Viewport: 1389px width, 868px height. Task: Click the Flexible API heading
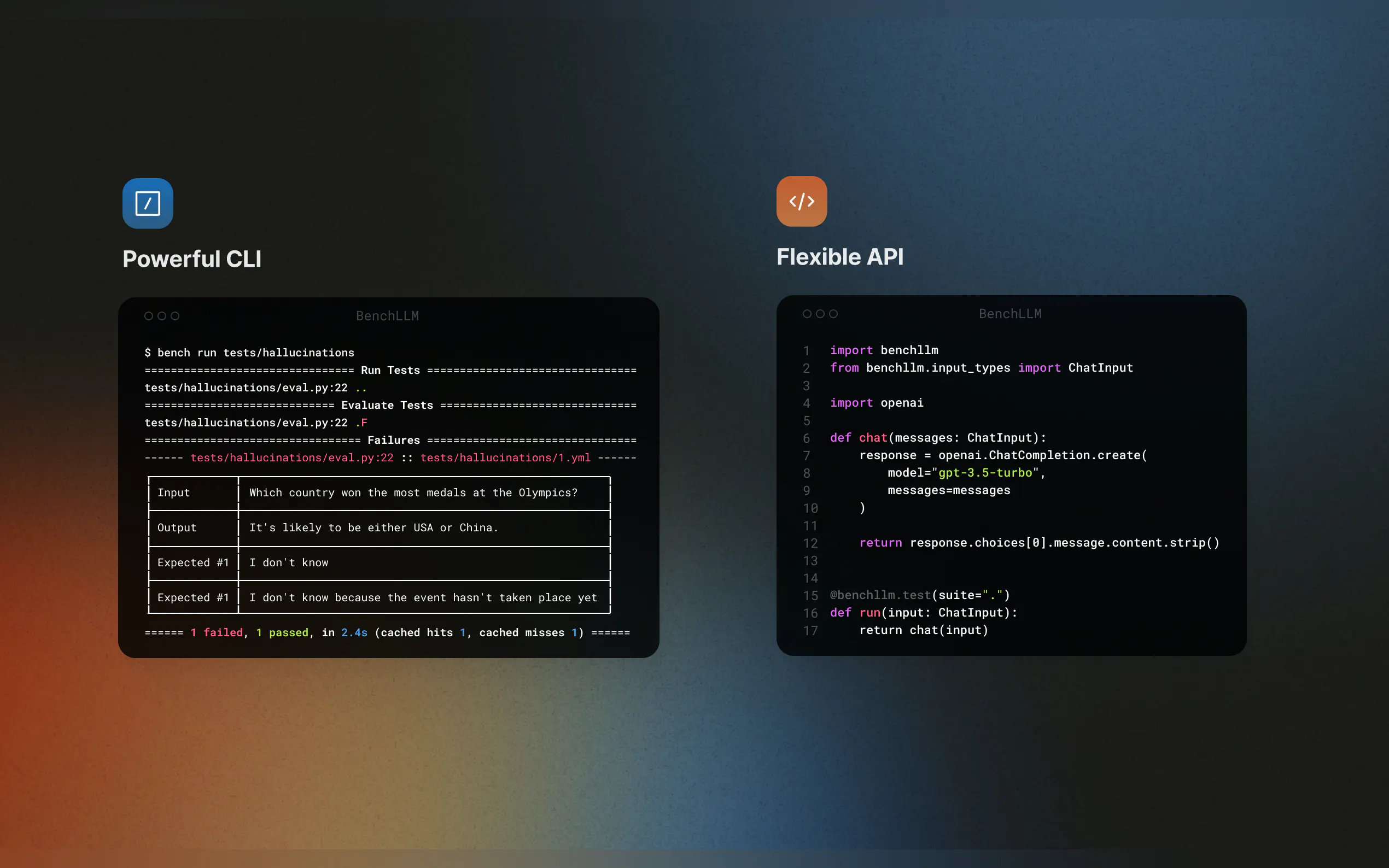tap(839, 256)
